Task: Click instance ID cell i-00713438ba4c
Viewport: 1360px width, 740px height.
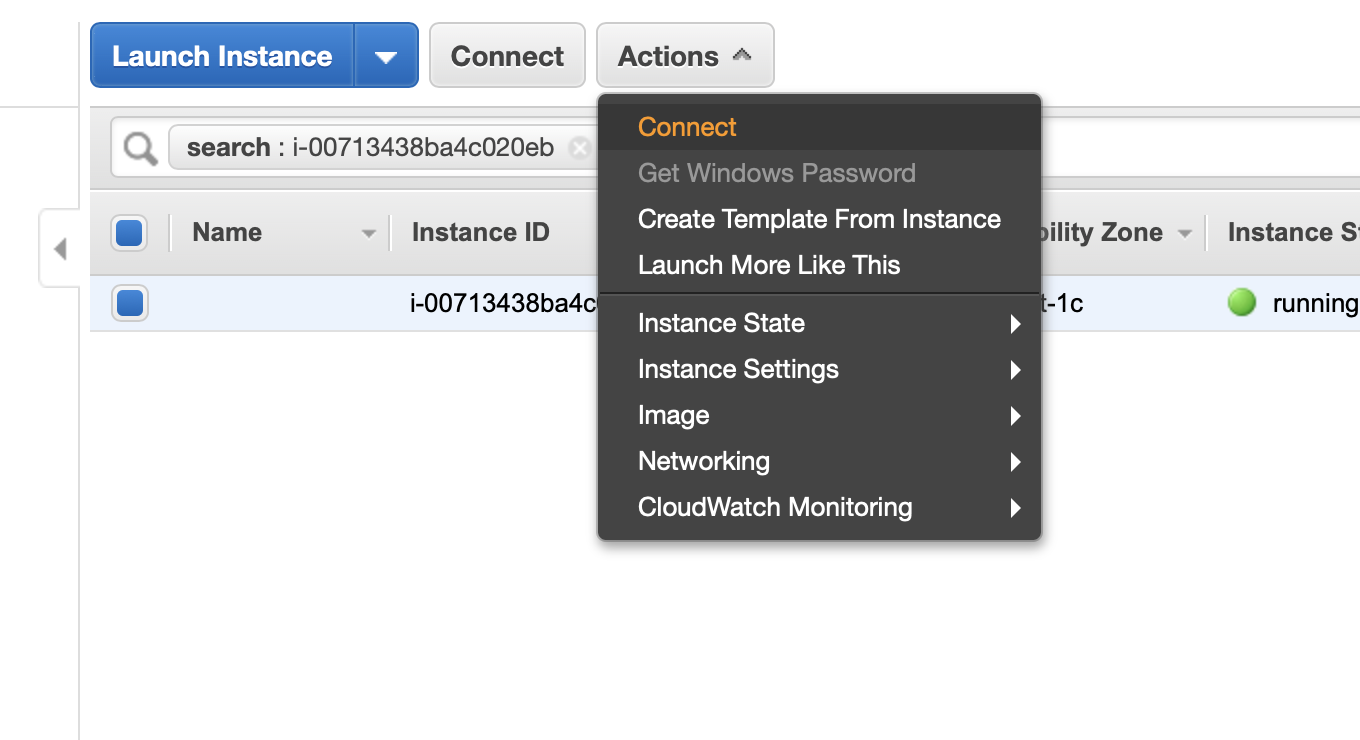Action: click(504, 303)
